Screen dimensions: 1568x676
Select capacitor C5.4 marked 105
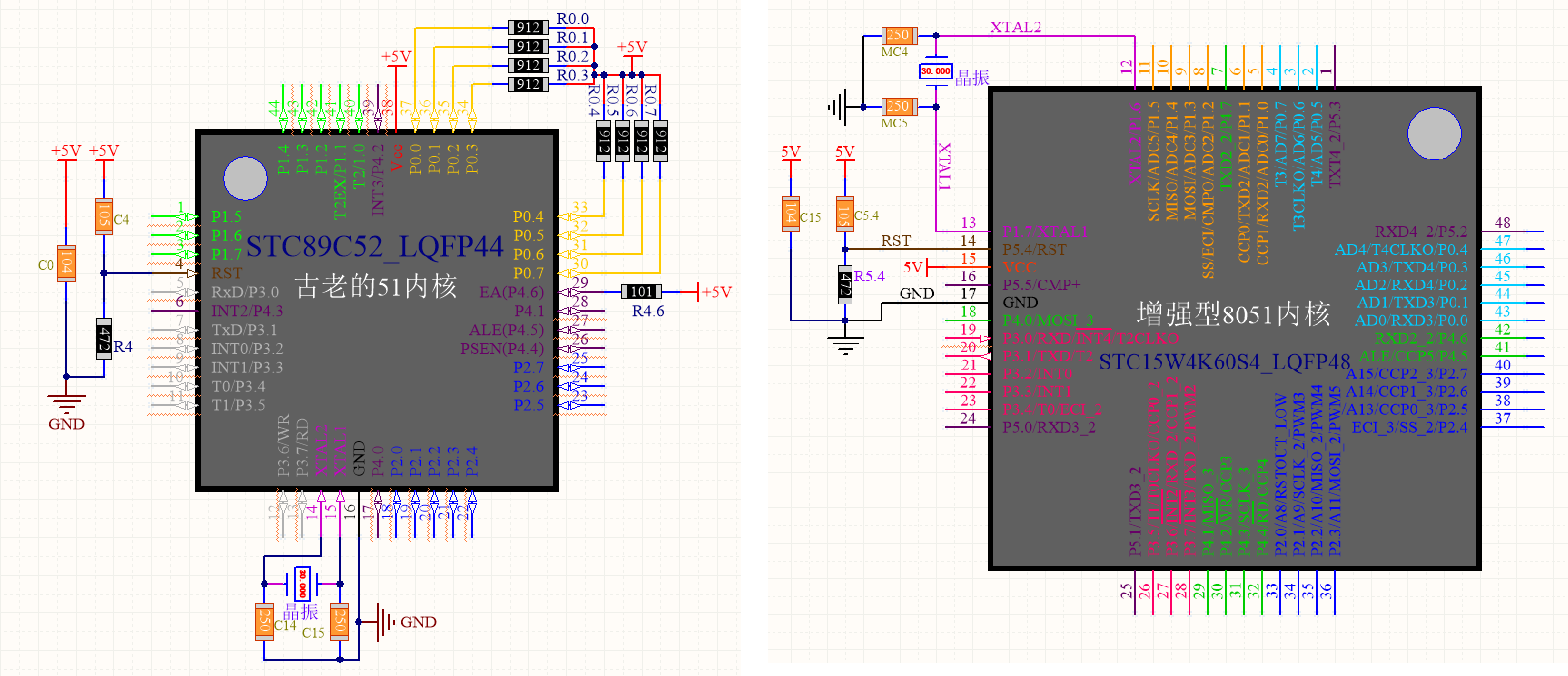click(845, 213)
